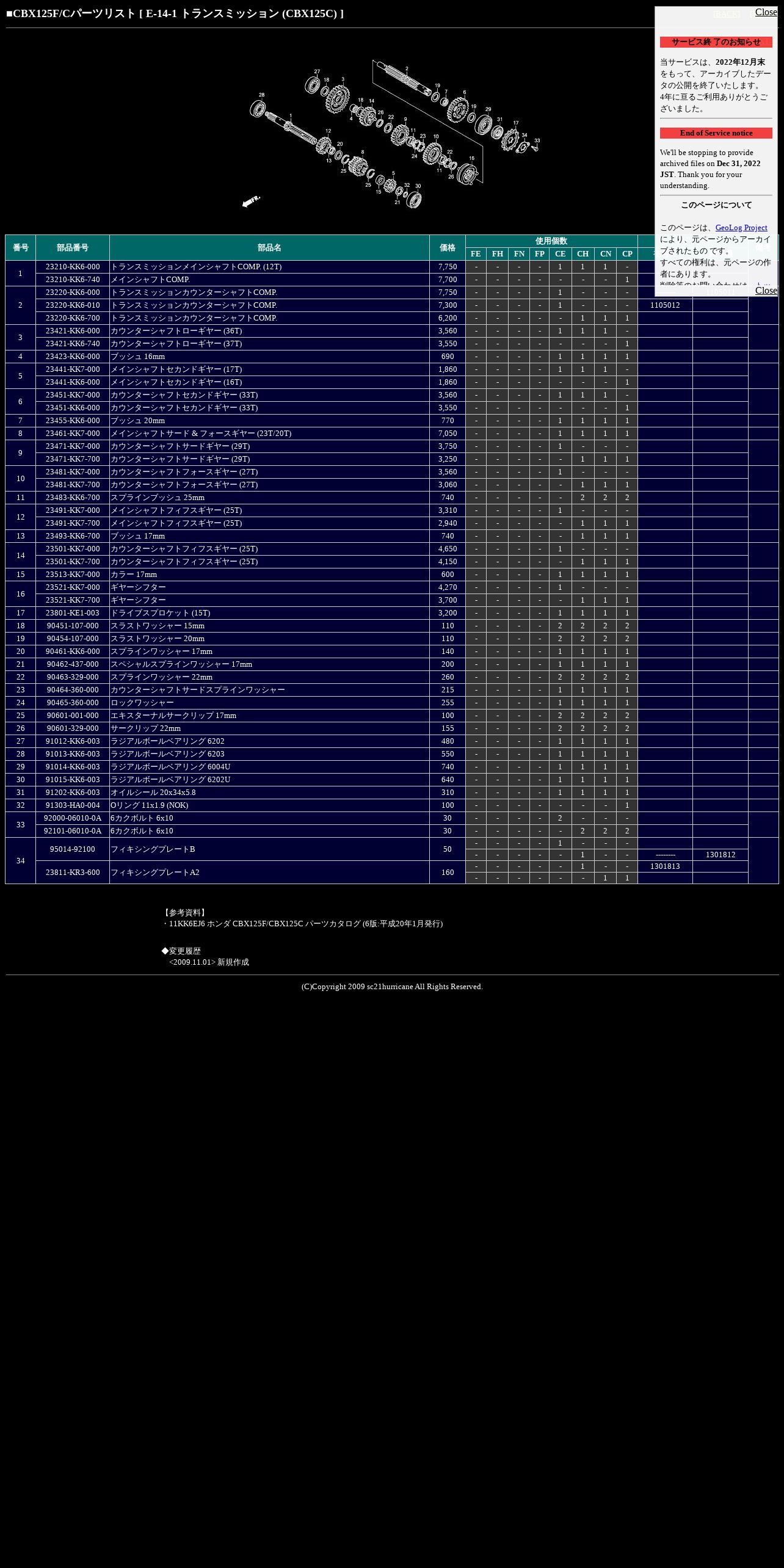This screenshot has height=1568, width=784.
Task: Click part name スプラインブッシュ 25mm
Action: (x=158, y=498)
